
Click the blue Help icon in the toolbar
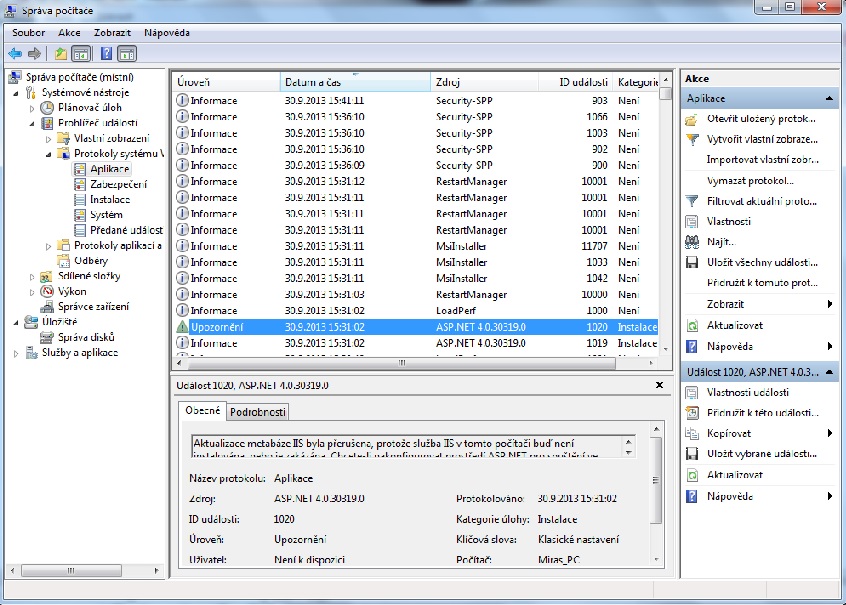(x=105, y=53)
